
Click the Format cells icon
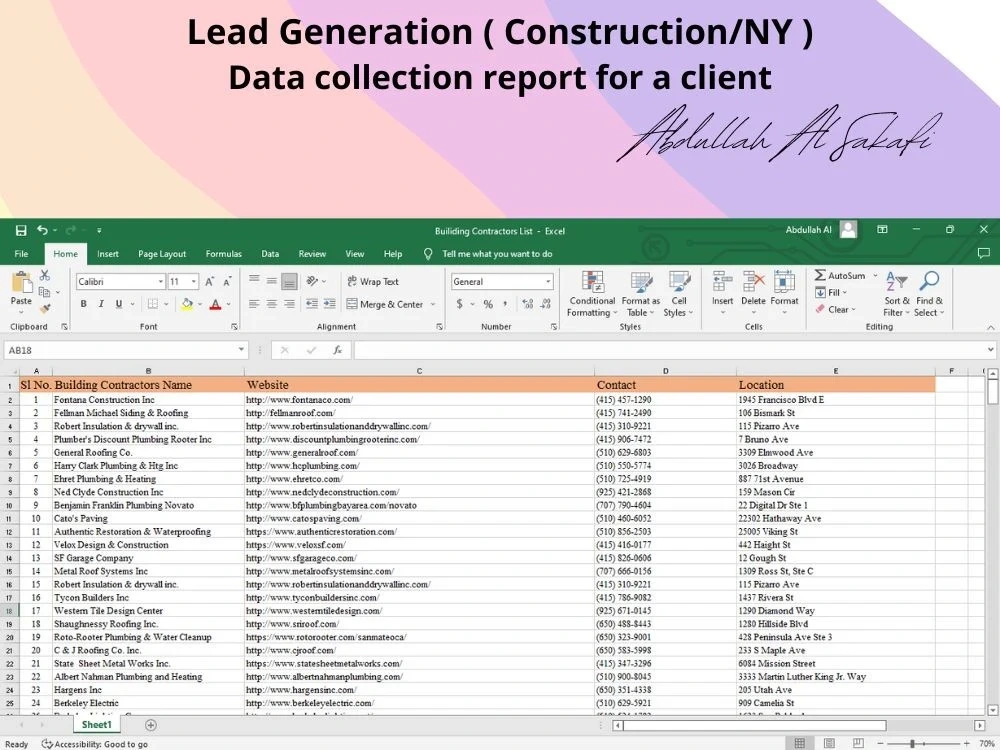point(784,281)
